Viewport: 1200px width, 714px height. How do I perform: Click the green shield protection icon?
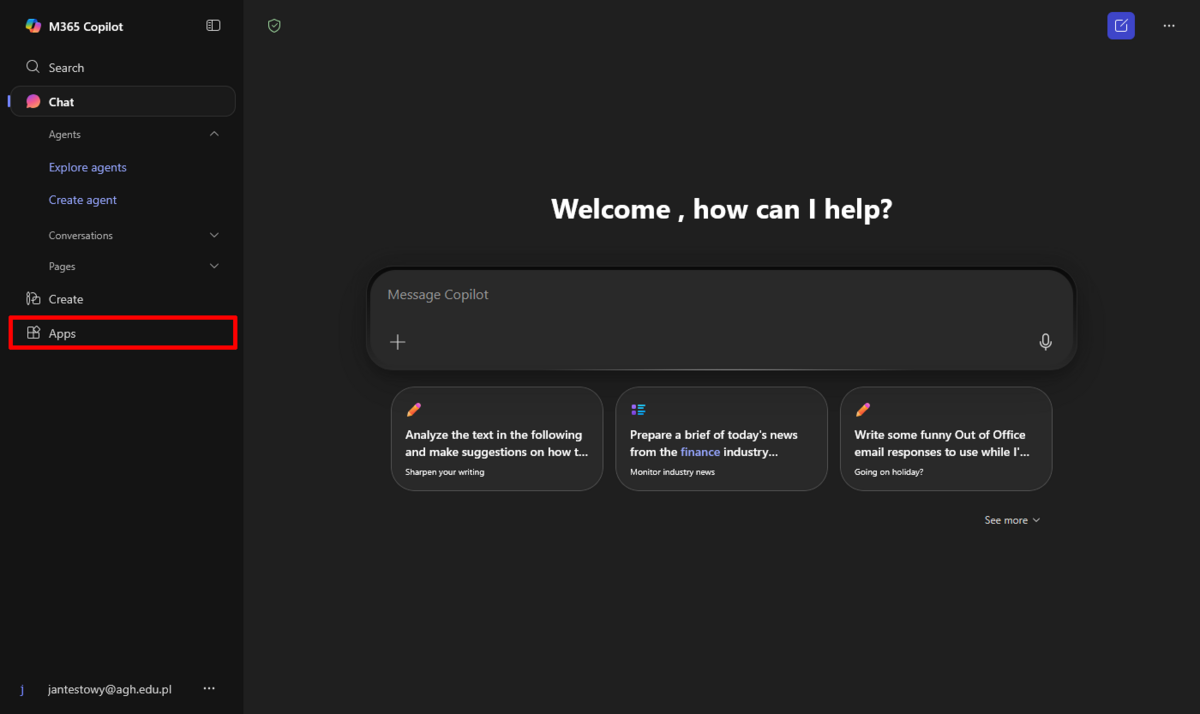pyautogui.click(x=274, y=26)
